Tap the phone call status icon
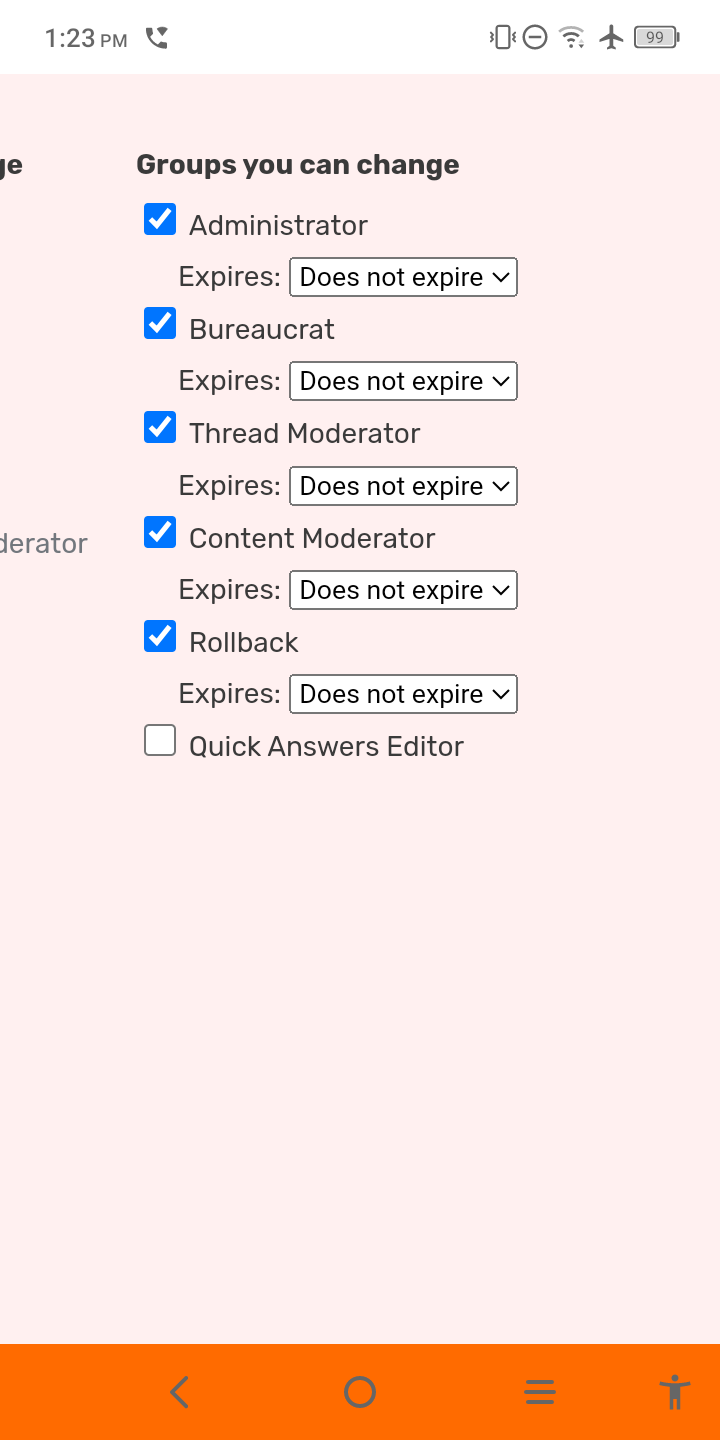This screenshot has height=1440, width=720. pos(157,38)
